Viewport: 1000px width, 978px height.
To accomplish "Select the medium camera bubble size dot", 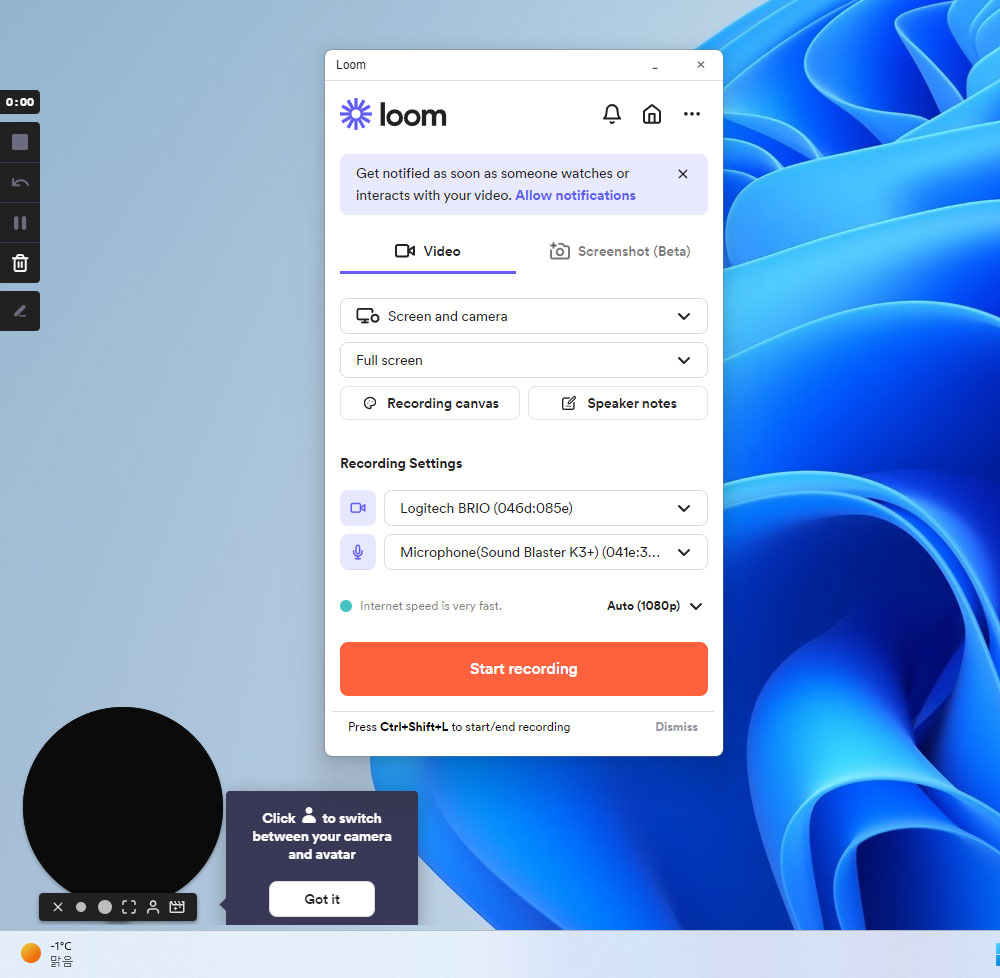I will coord(105,907).
